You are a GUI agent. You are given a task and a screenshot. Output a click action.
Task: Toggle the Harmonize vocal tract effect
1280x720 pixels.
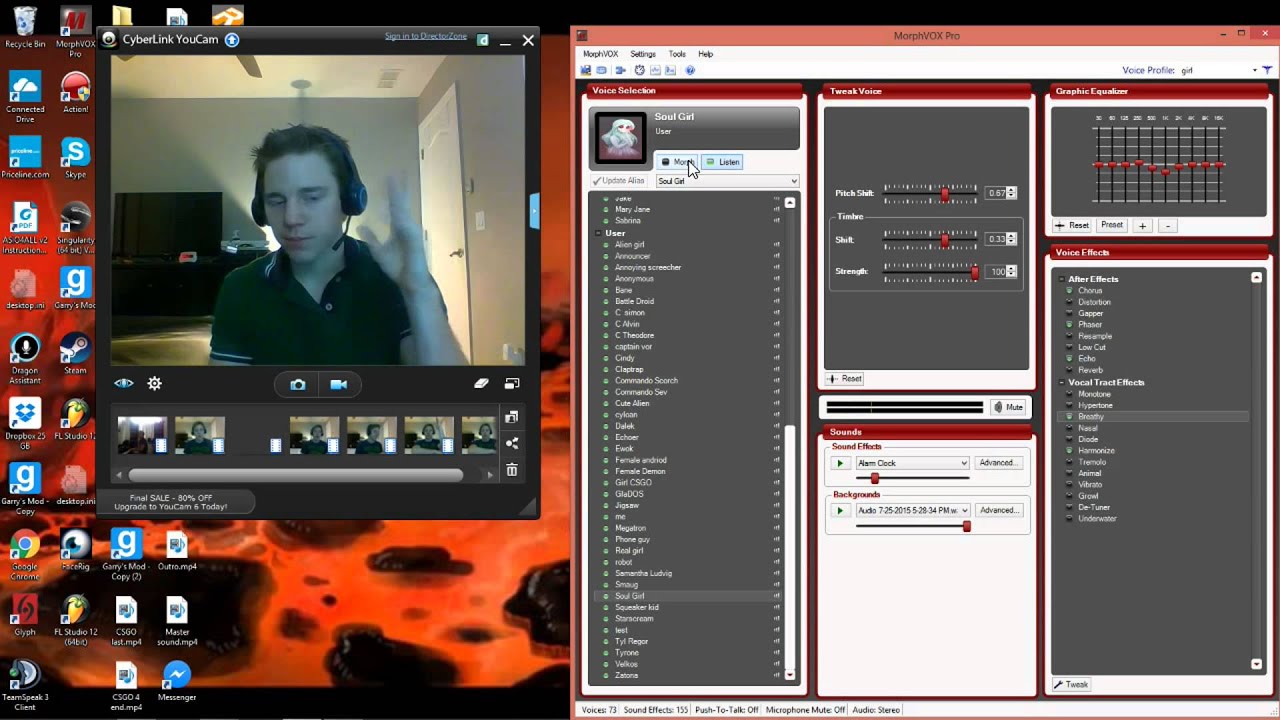(1095, 450)
